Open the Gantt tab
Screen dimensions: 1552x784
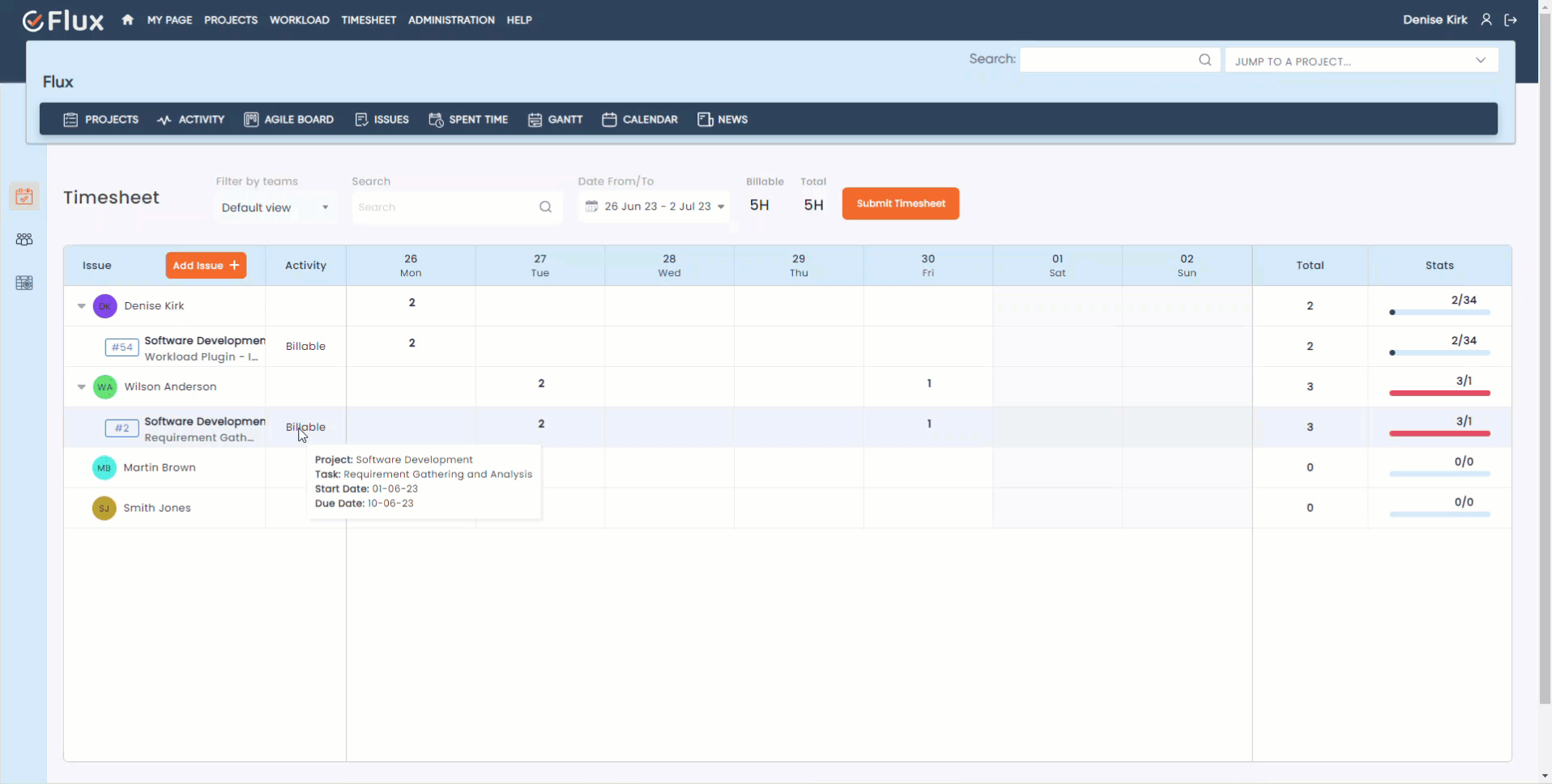(556, 119)
